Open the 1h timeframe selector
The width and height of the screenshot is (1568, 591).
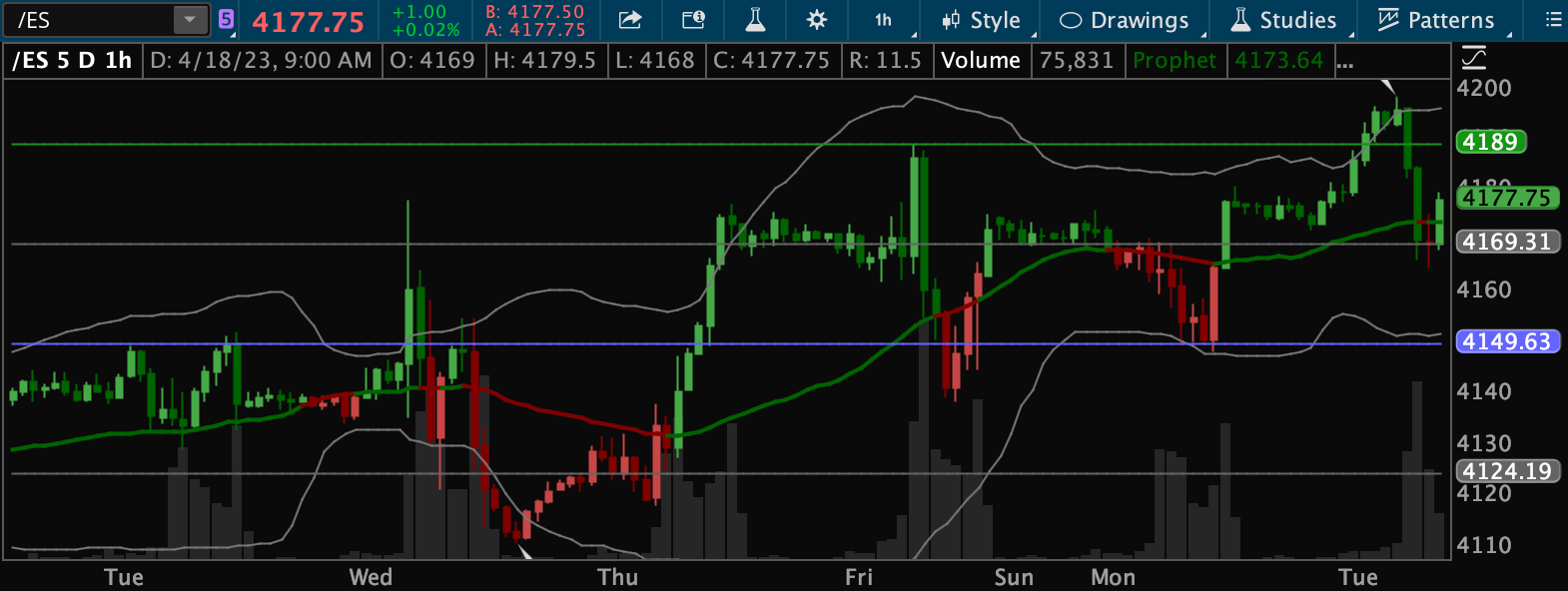pos(884,20)
